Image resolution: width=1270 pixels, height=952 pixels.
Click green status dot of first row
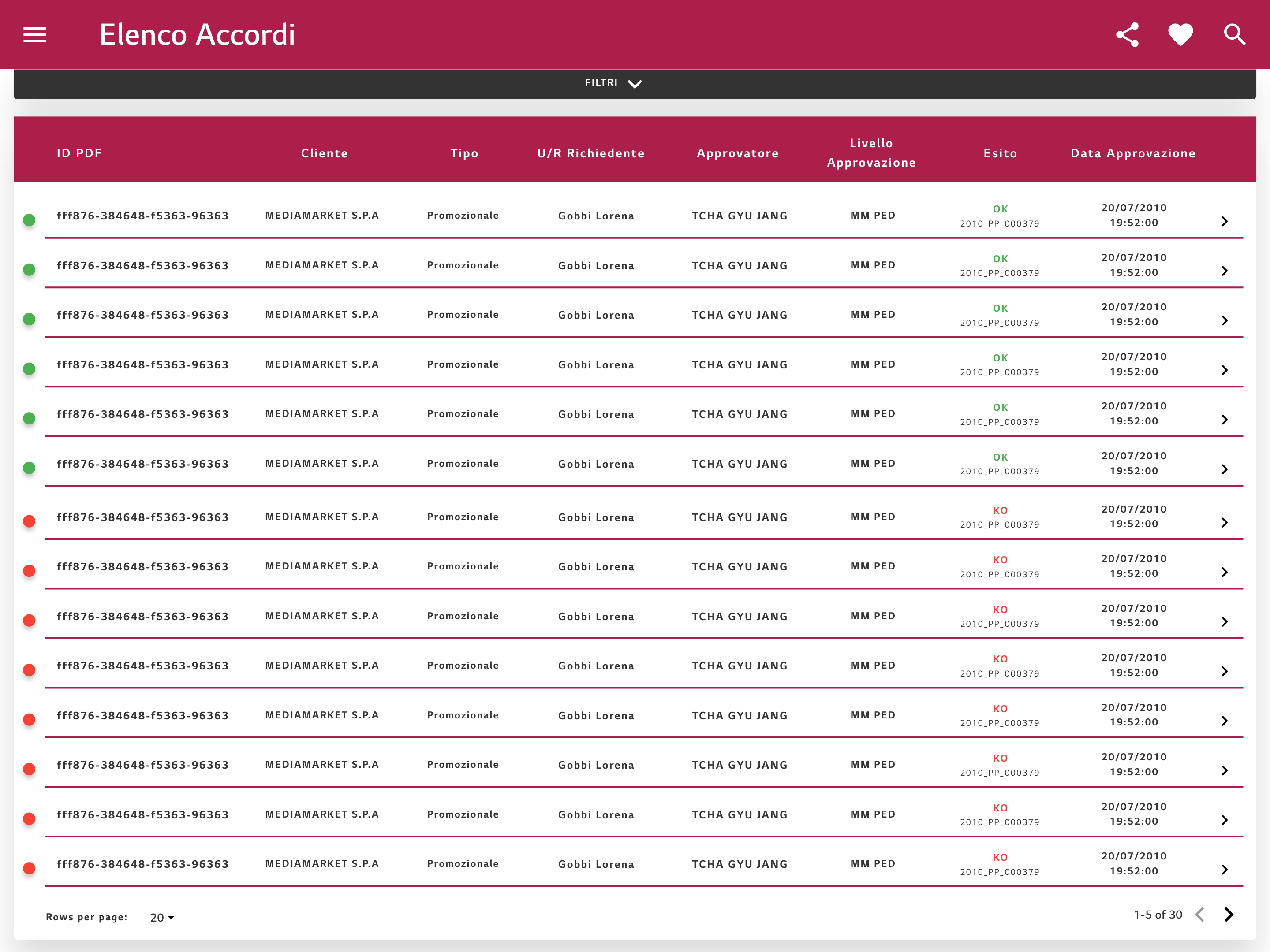(29, 220)
